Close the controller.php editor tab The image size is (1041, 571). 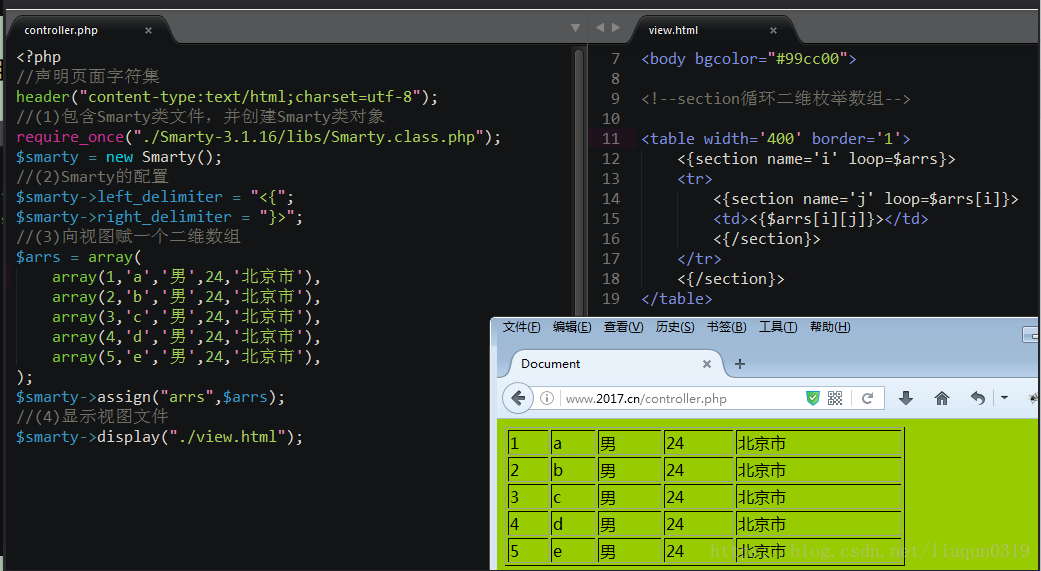point(148,31)
